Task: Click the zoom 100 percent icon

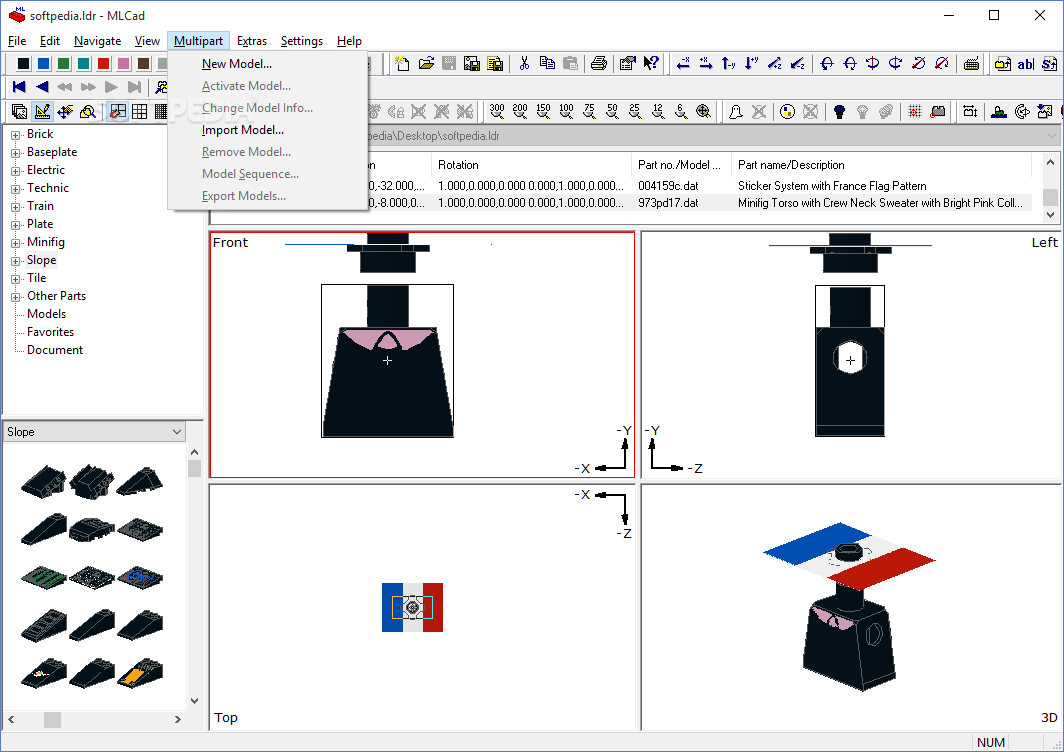Action: [567, 111]
